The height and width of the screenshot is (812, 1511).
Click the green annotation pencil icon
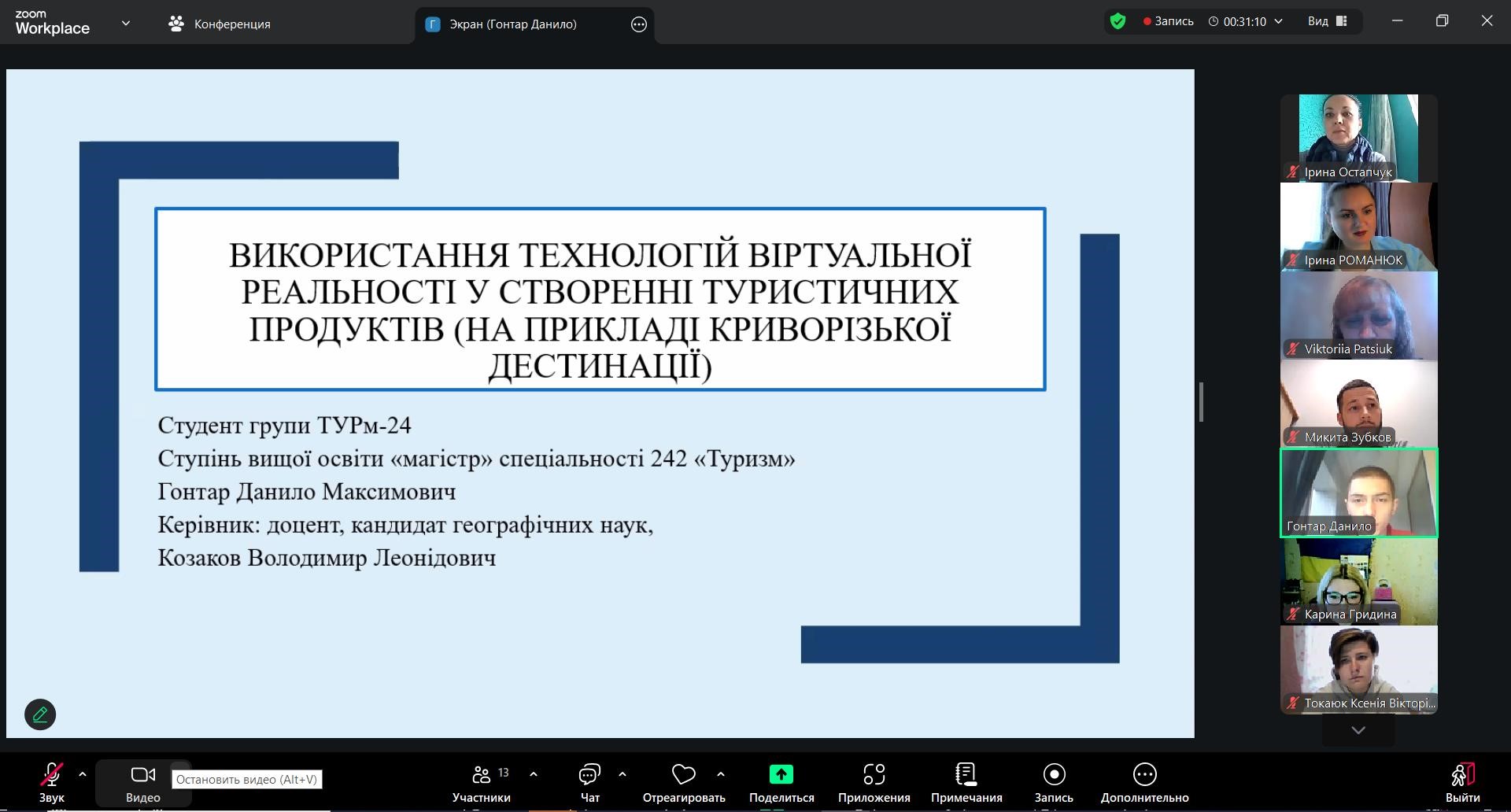(40, 714)
